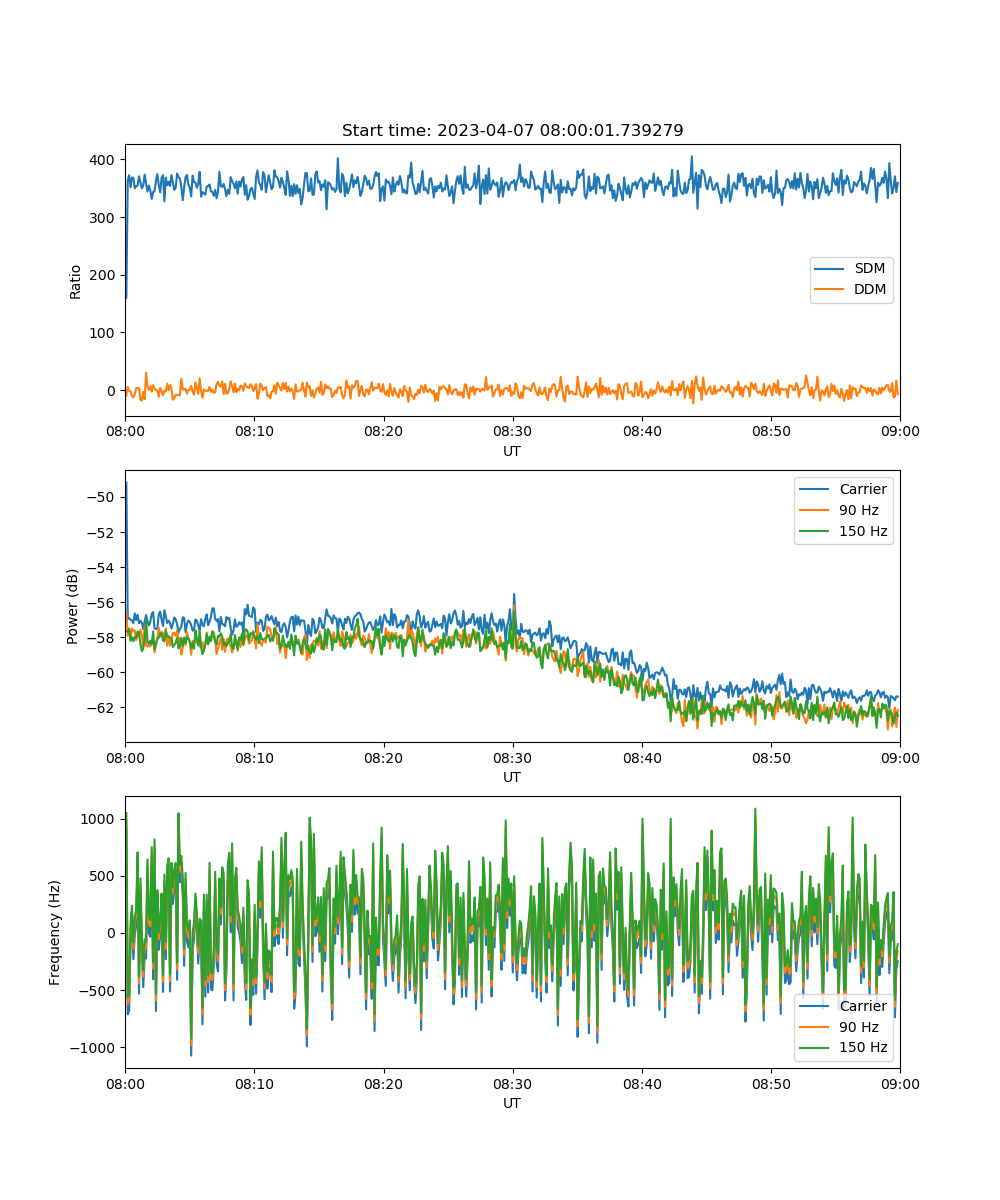Viewport: 1000px width, 1200px height.
Task: Click the blue Carrier line sample in the Frequency legend
Action: click(x=816, y=1006)
